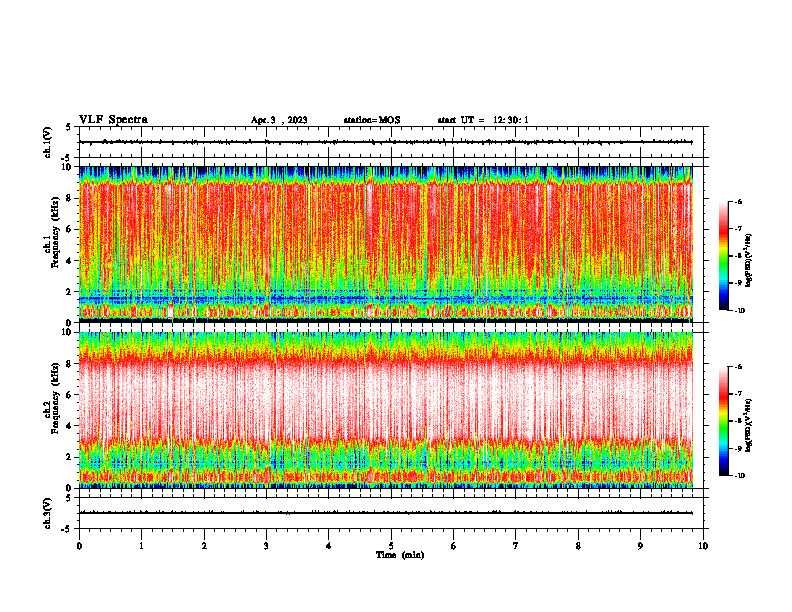Click the ch.2 color scale bar
This screenshot has width=792, height=612.
click(723, 421)
